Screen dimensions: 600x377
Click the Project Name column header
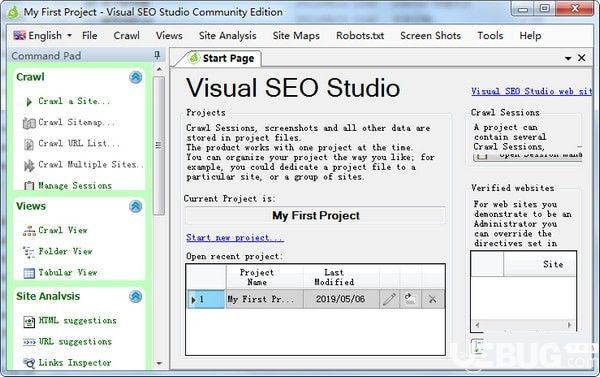(x=264, y=277)
